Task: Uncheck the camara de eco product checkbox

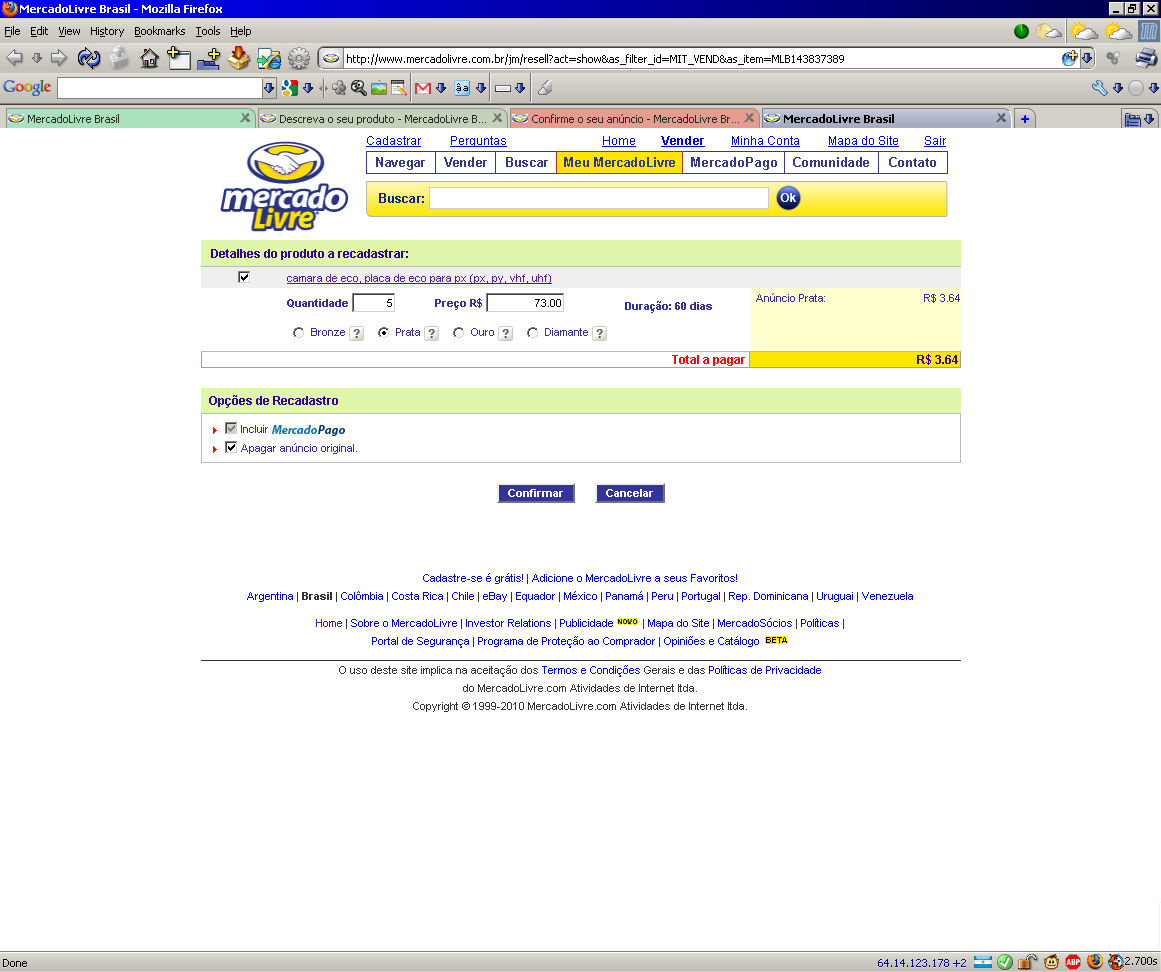Action: point(244,278)
